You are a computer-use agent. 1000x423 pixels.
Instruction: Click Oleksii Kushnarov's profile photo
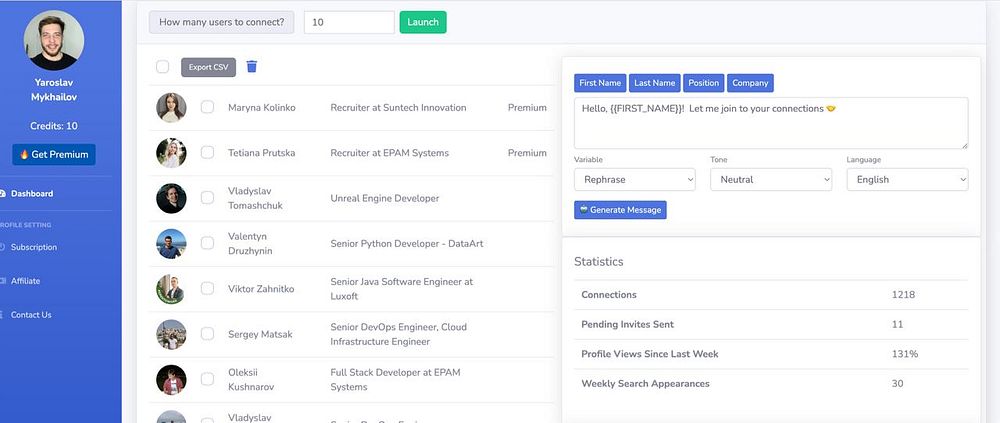point(172,380)
